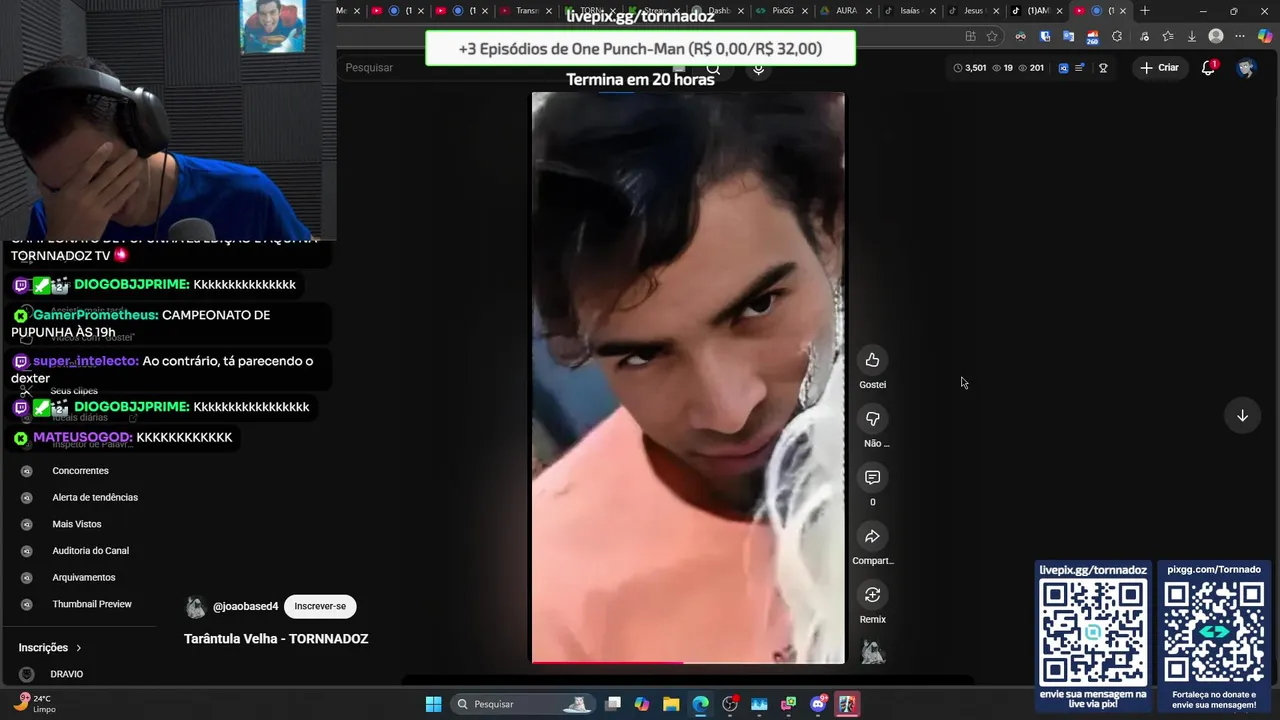This screenshot has width=1280, height=720.
Task: Open the @joaobased4 channel link
Action: 245,606
